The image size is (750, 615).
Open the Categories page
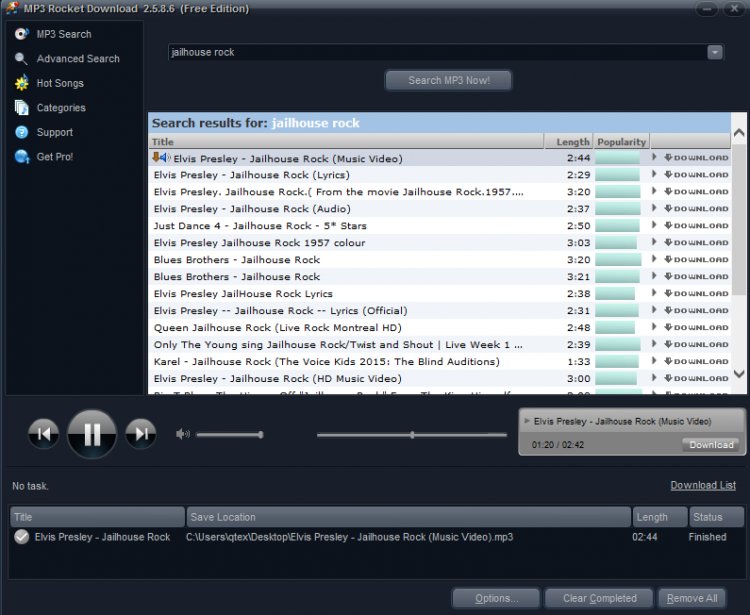[61, 108]
